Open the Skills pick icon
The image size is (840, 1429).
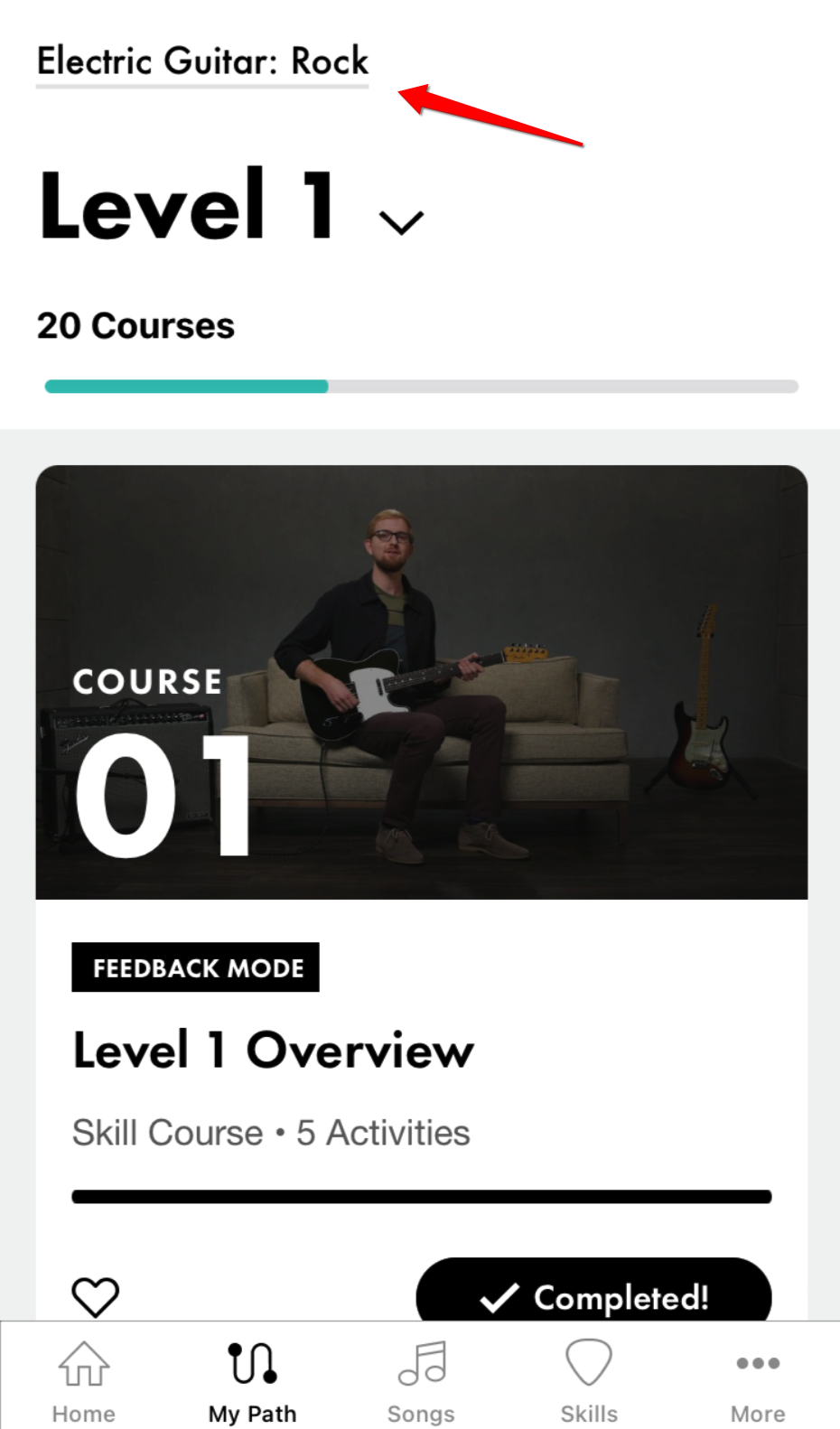[x=589, y=1362]
